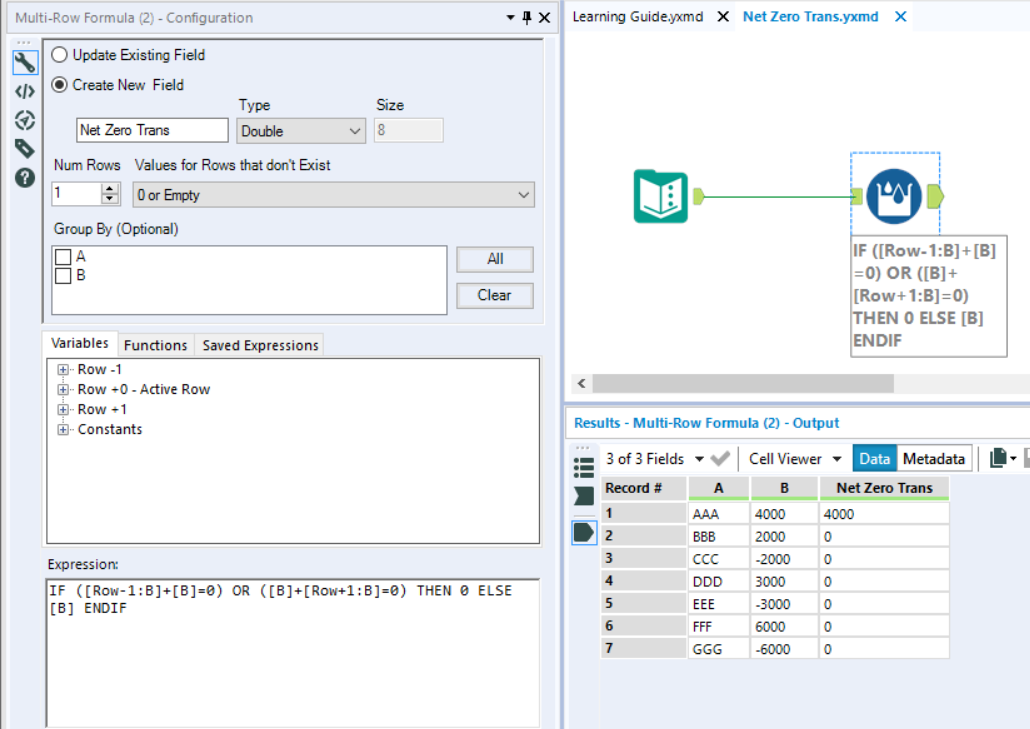
Task: Click the Clear button for Group By
Action: tap(494, 295)
